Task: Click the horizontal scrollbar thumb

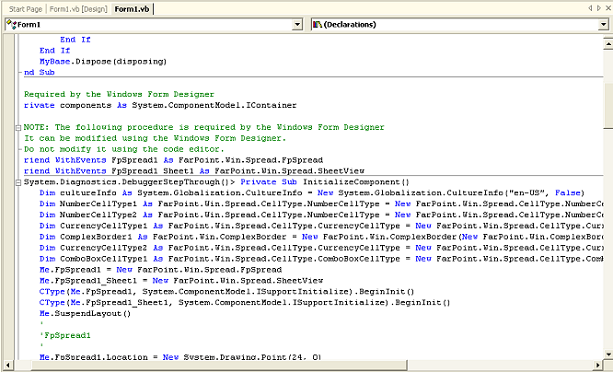Action: pyautogui.click(x=219, y=365)
